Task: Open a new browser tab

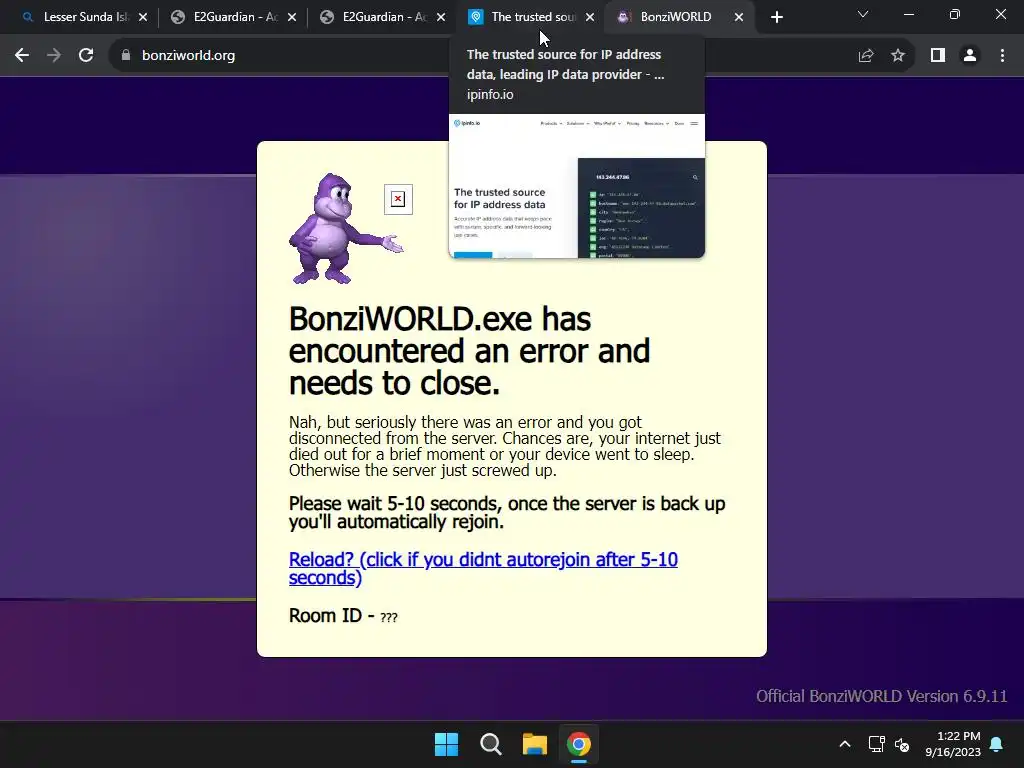Action: (776, 17)
